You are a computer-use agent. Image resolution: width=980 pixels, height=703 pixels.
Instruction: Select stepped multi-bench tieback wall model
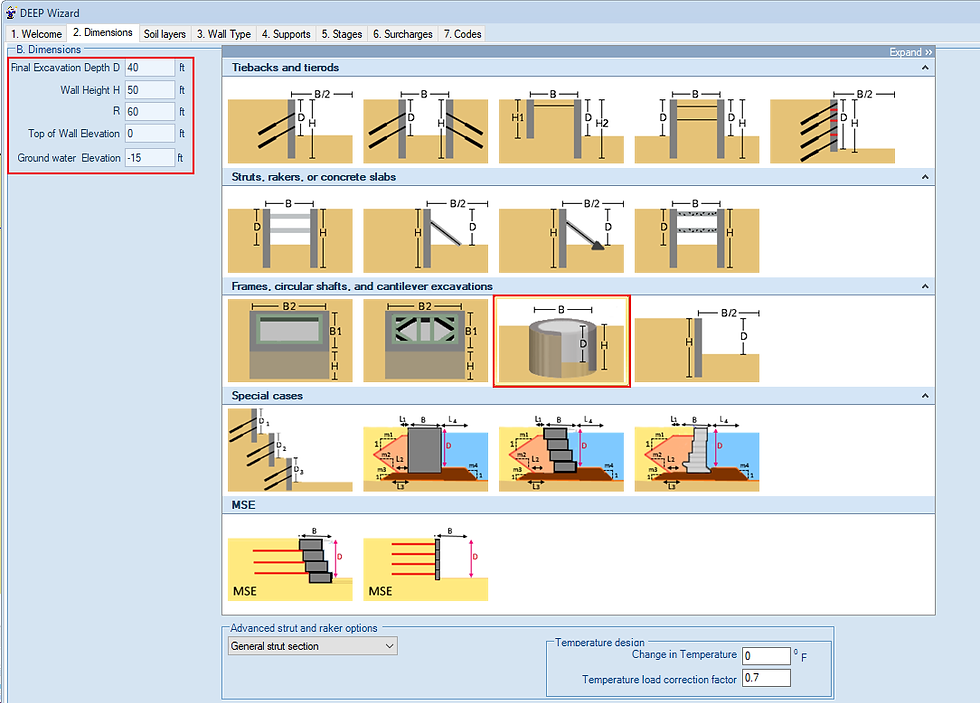[290, 450]
